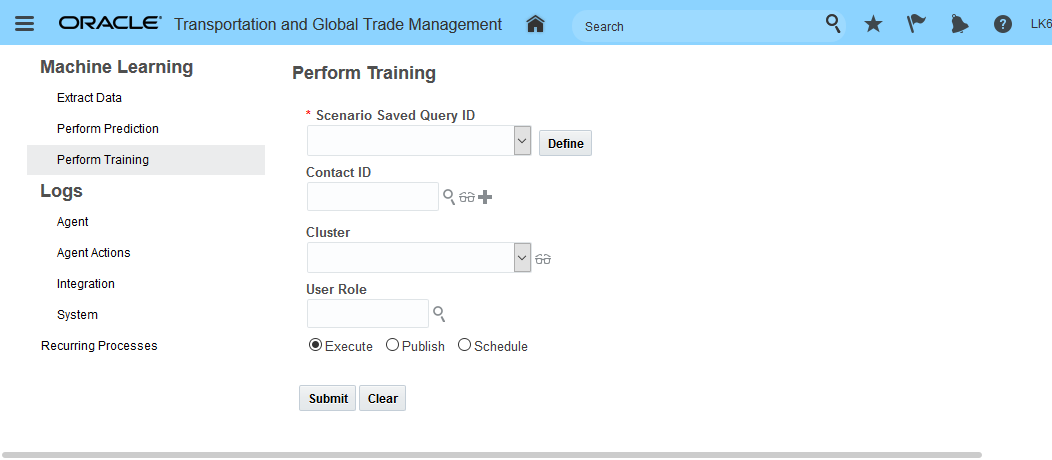Go to the Home page icon
The image size is (1052, 460).
(535, 24)
